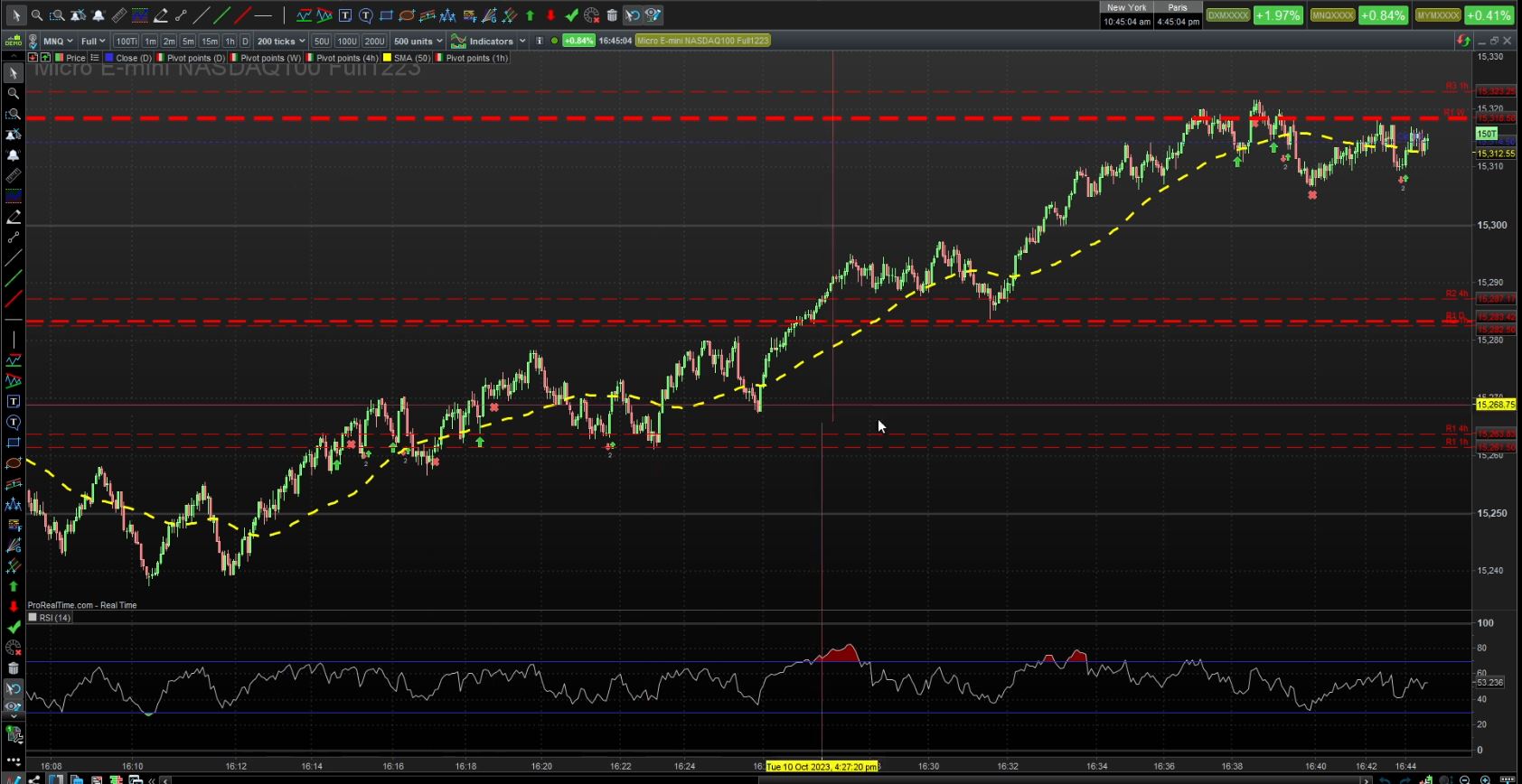
Task: Select the eraser tool in top toolbar
Action: coord(160,15)
